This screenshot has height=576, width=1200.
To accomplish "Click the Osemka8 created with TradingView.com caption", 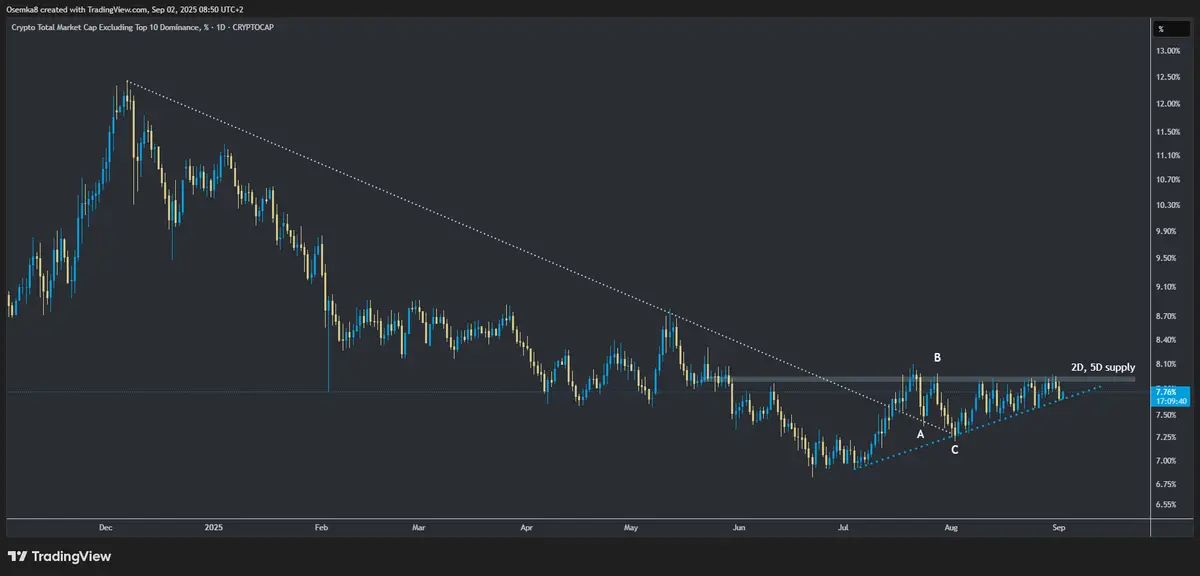I will [x=124, y=8].
